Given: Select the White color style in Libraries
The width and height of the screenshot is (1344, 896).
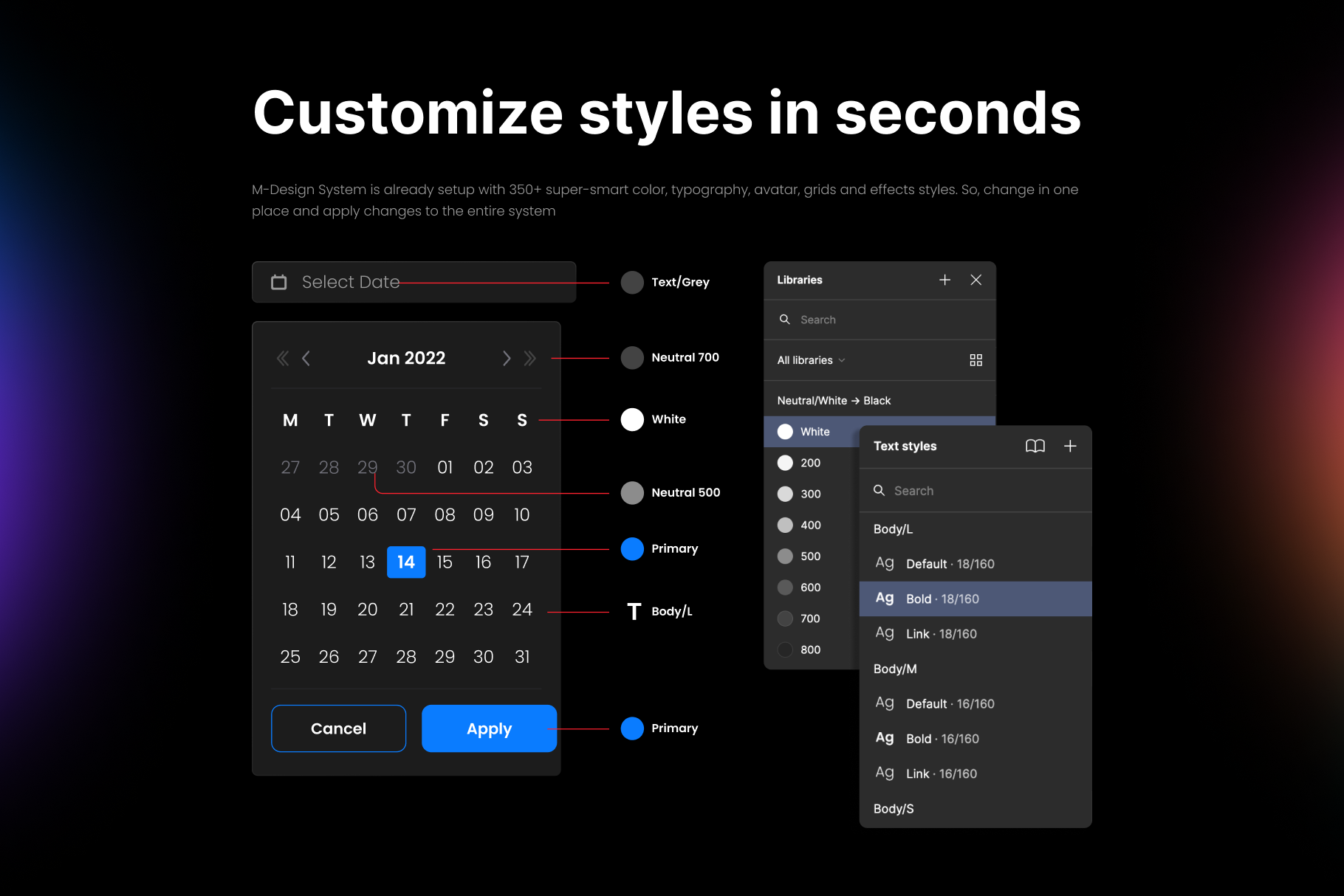Looking at the screenshot, I should (x=812, y=432).
